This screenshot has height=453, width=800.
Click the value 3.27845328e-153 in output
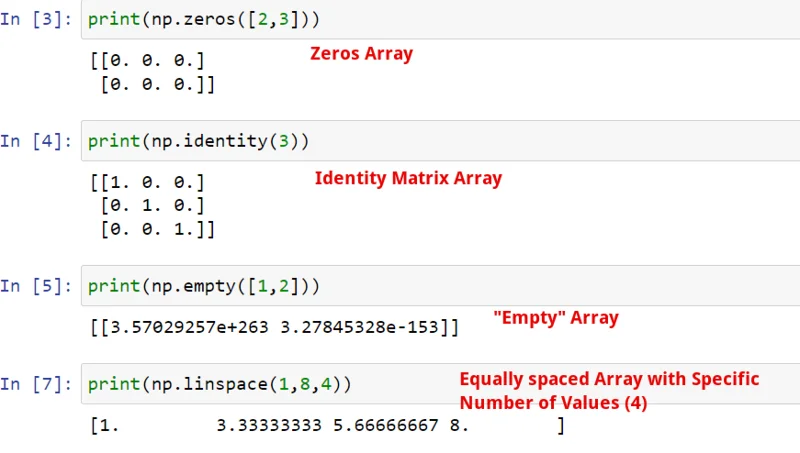point(360,327)
